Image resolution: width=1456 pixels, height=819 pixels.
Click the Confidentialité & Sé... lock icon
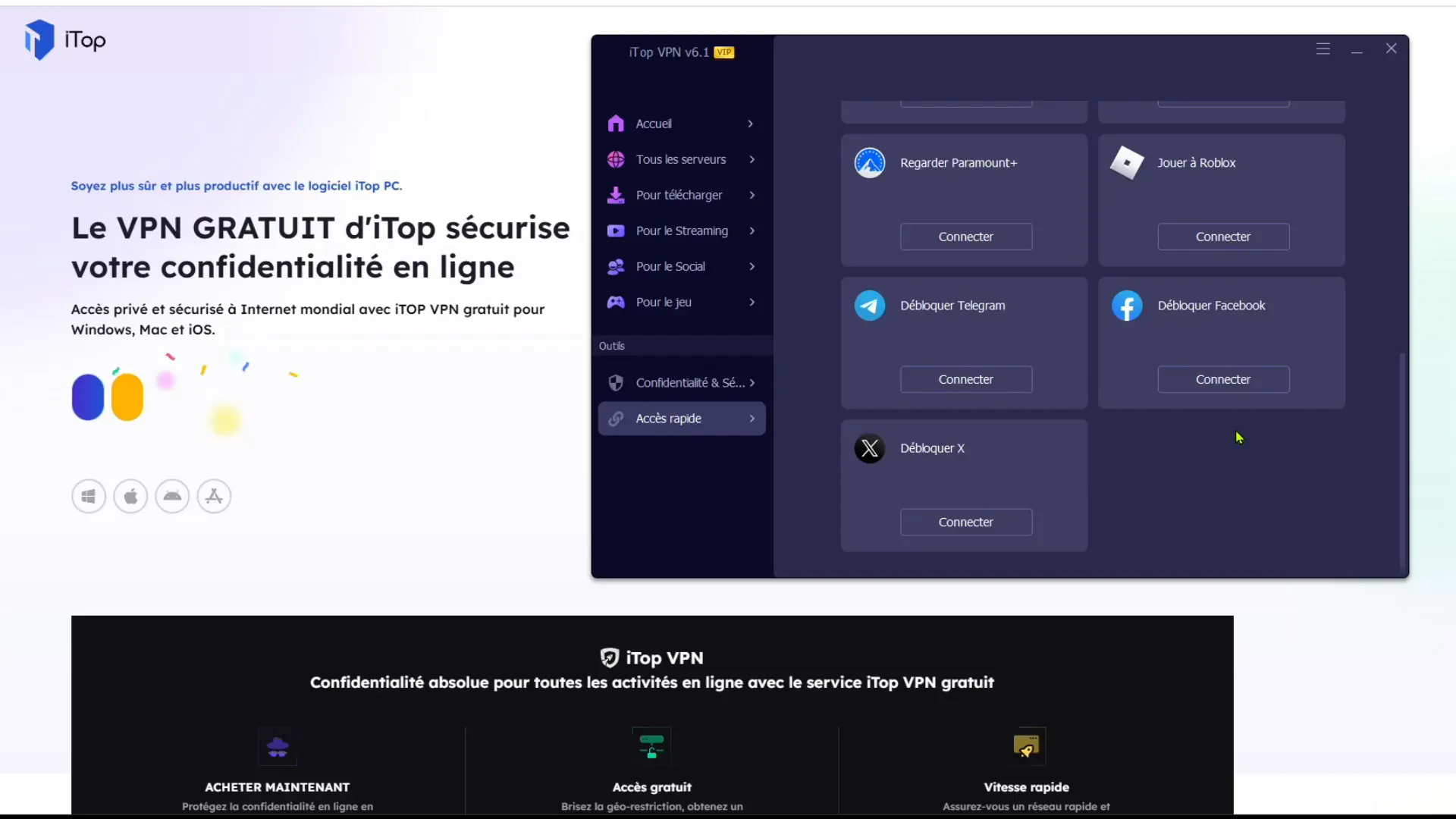(616, 383)
